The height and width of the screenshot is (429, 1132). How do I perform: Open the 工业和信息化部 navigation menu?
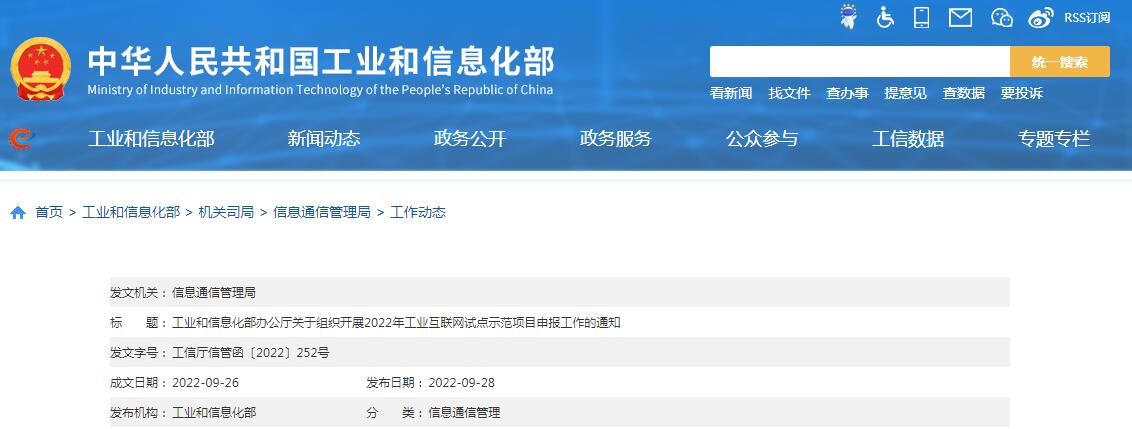pos(151,139)
